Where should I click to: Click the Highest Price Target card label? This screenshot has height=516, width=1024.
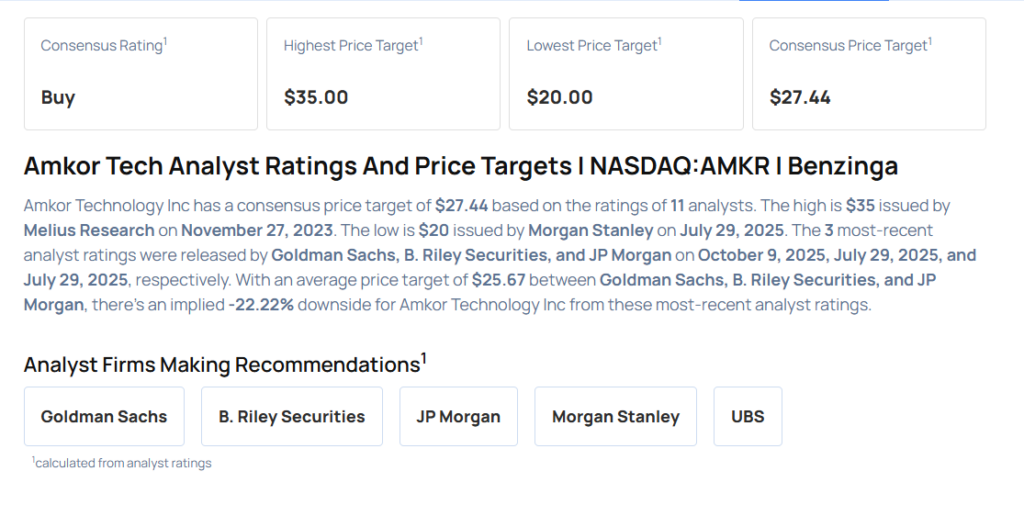click(x=352, y=46)
